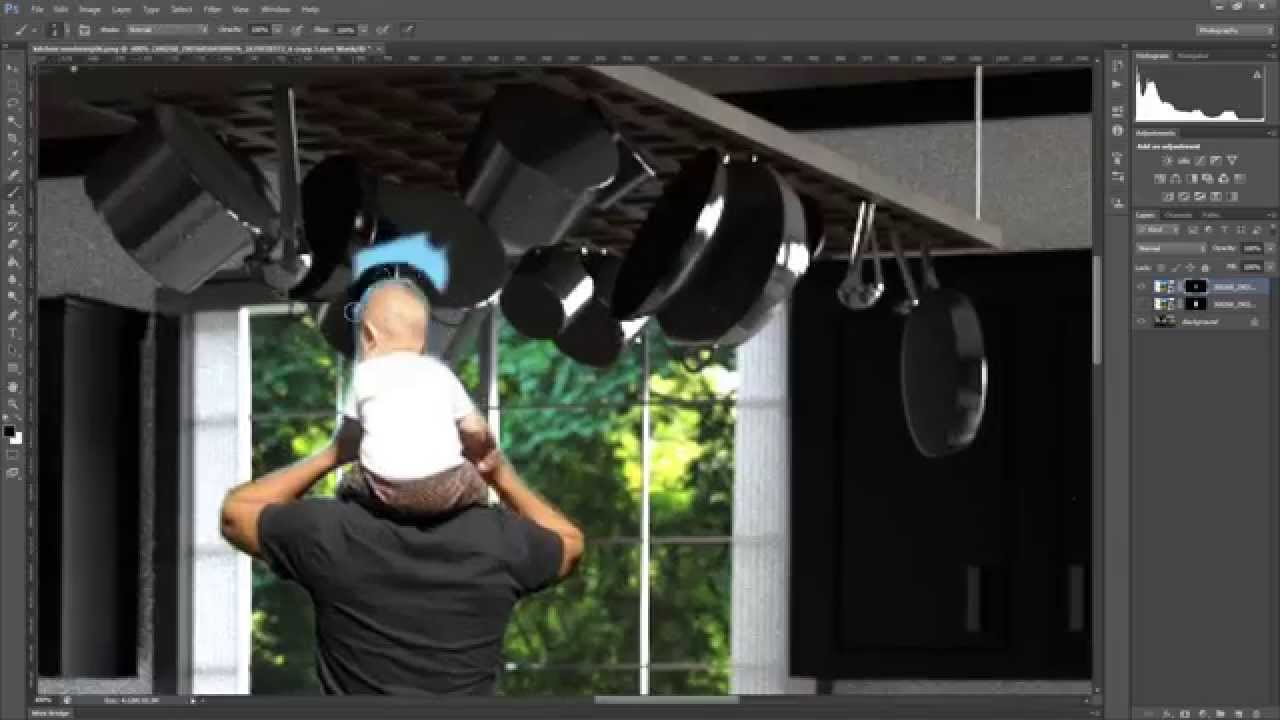Open the Filter menu
Viewport: 1280px width, 720px height.
(x=212, y=9)
